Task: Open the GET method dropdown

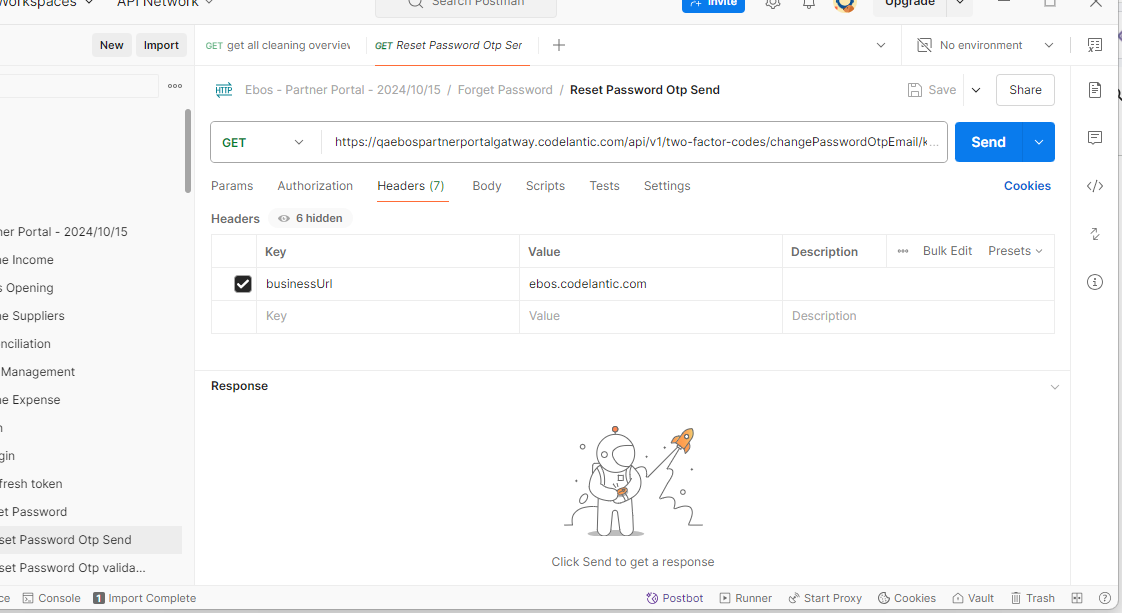Action: pos(263,142)
